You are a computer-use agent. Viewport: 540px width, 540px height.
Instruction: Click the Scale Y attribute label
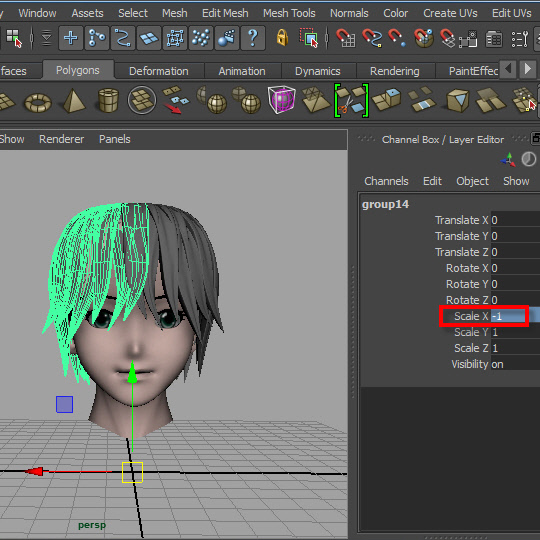pyautogui.click(x=471, y=332)
